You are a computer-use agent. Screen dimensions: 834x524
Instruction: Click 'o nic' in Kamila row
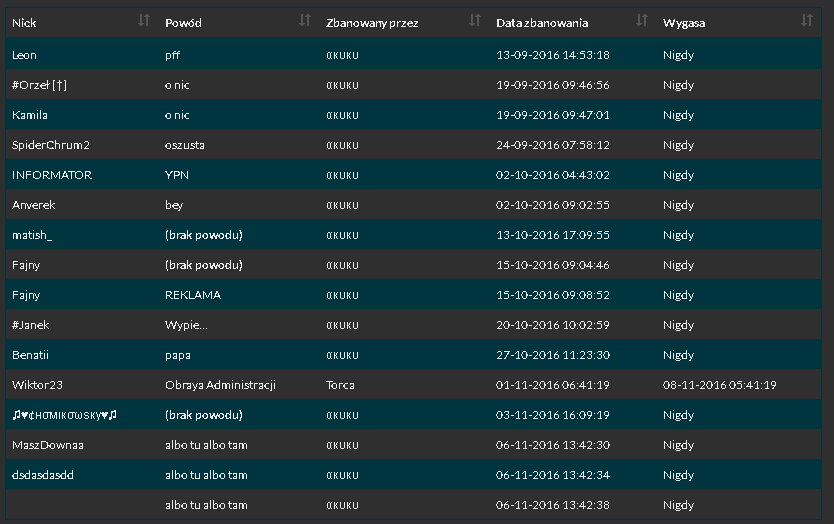tap(177, 115)
